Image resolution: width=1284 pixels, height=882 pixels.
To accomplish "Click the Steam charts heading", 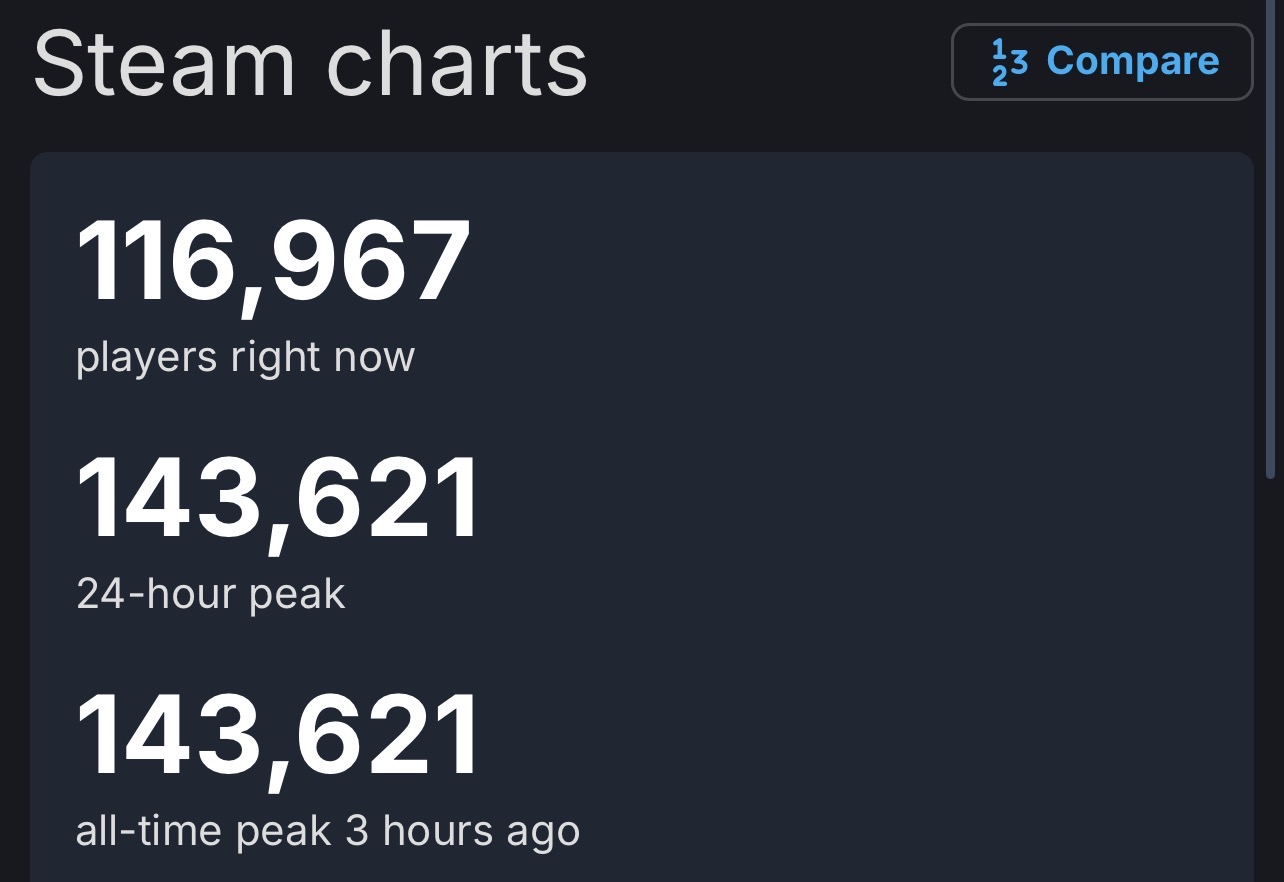I will tap(310, 64).
